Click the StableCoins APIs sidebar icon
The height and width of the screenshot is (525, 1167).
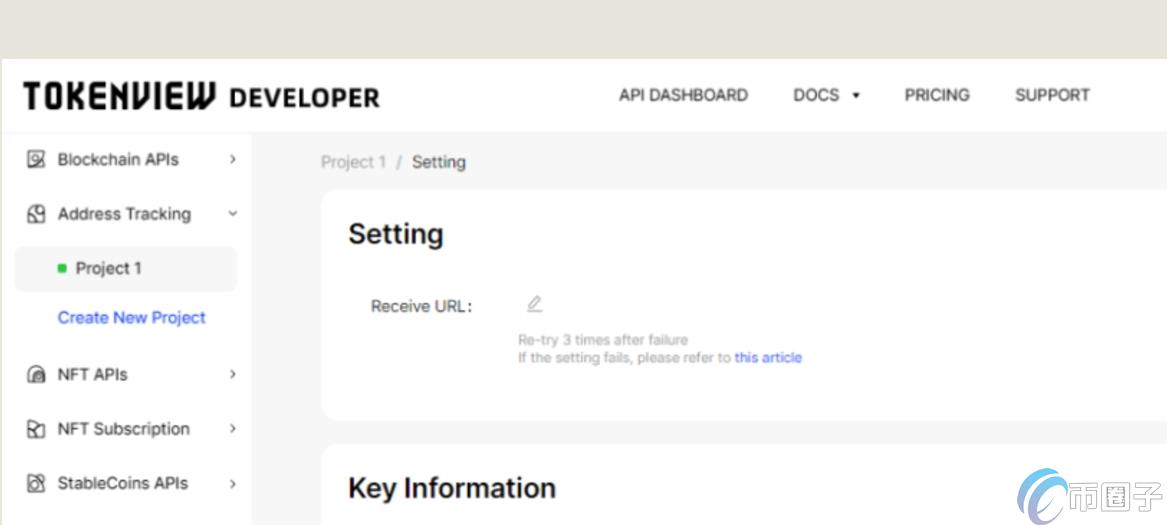[x=36, y=483]
